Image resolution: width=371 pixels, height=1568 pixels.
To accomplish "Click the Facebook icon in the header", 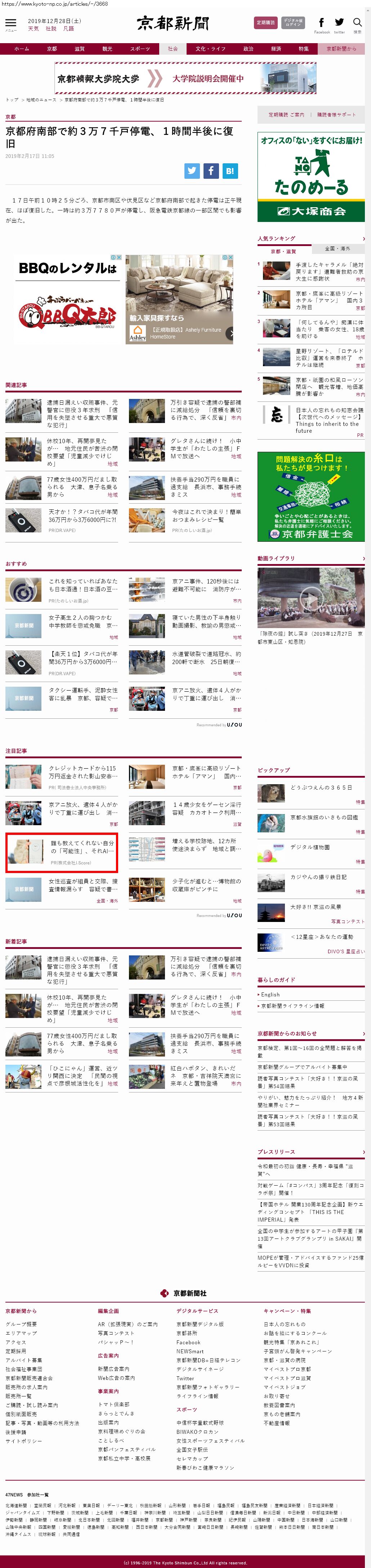I will [321, 23].
